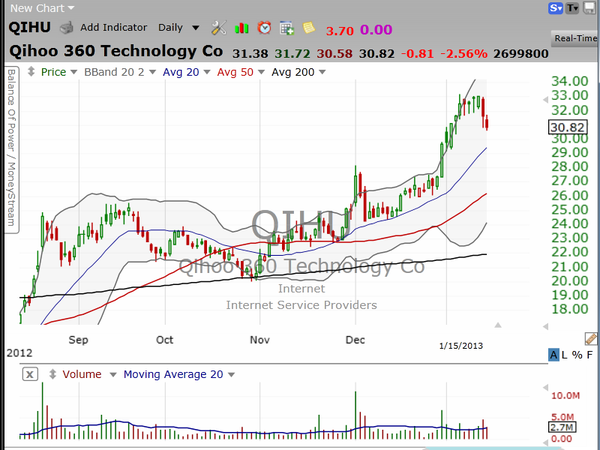Open the Avg 50 moving average dropdown
The image size is (600, 450).
click(241, 72)
